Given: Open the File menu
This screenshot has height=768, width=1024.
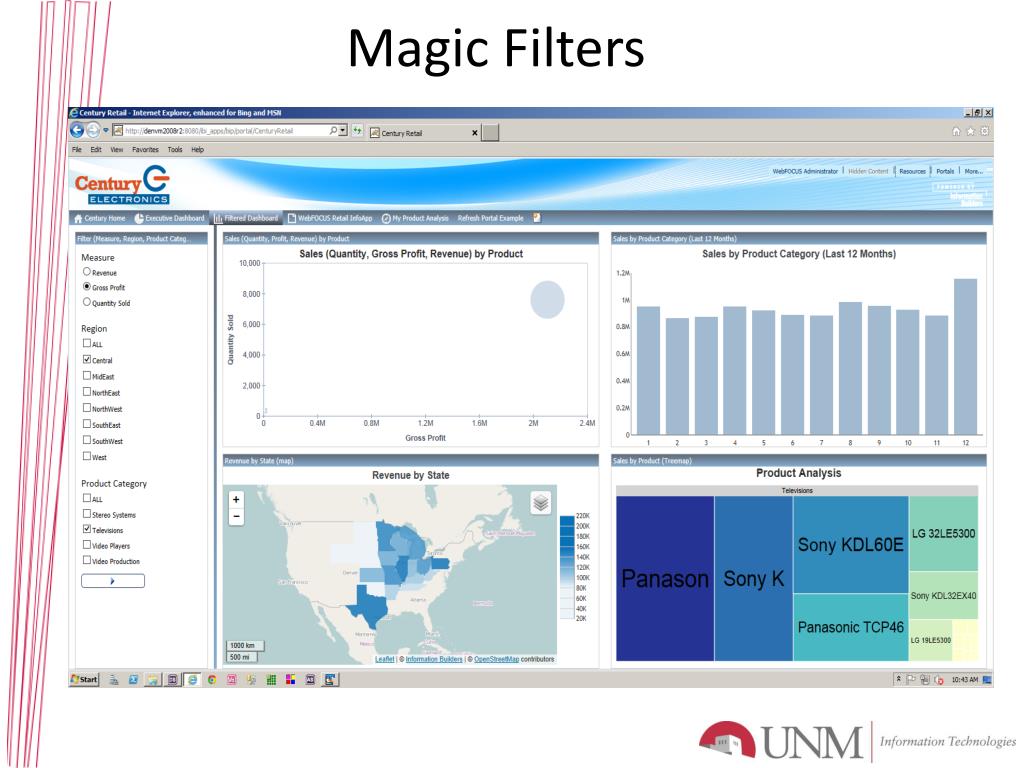Looking at the screenshot, I should pos(77,150).
